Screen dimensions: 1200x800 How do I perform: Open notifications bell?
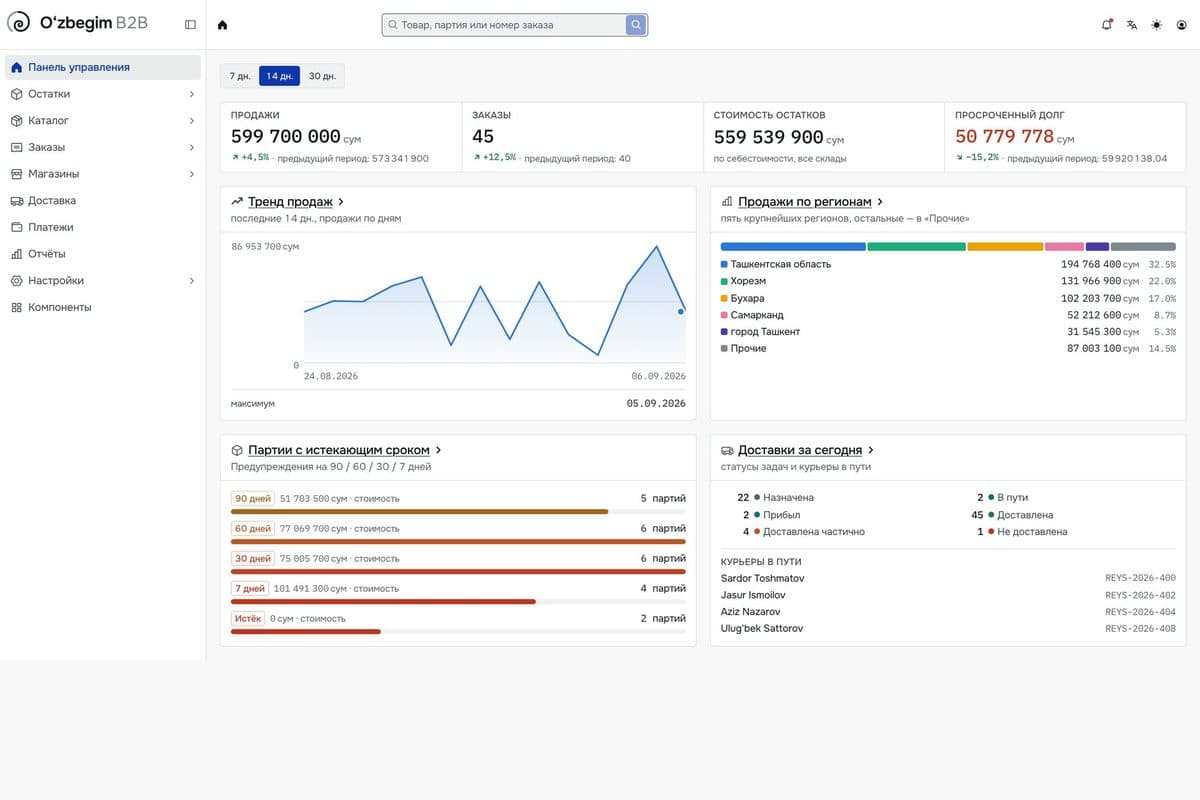tap(1107, 25)
